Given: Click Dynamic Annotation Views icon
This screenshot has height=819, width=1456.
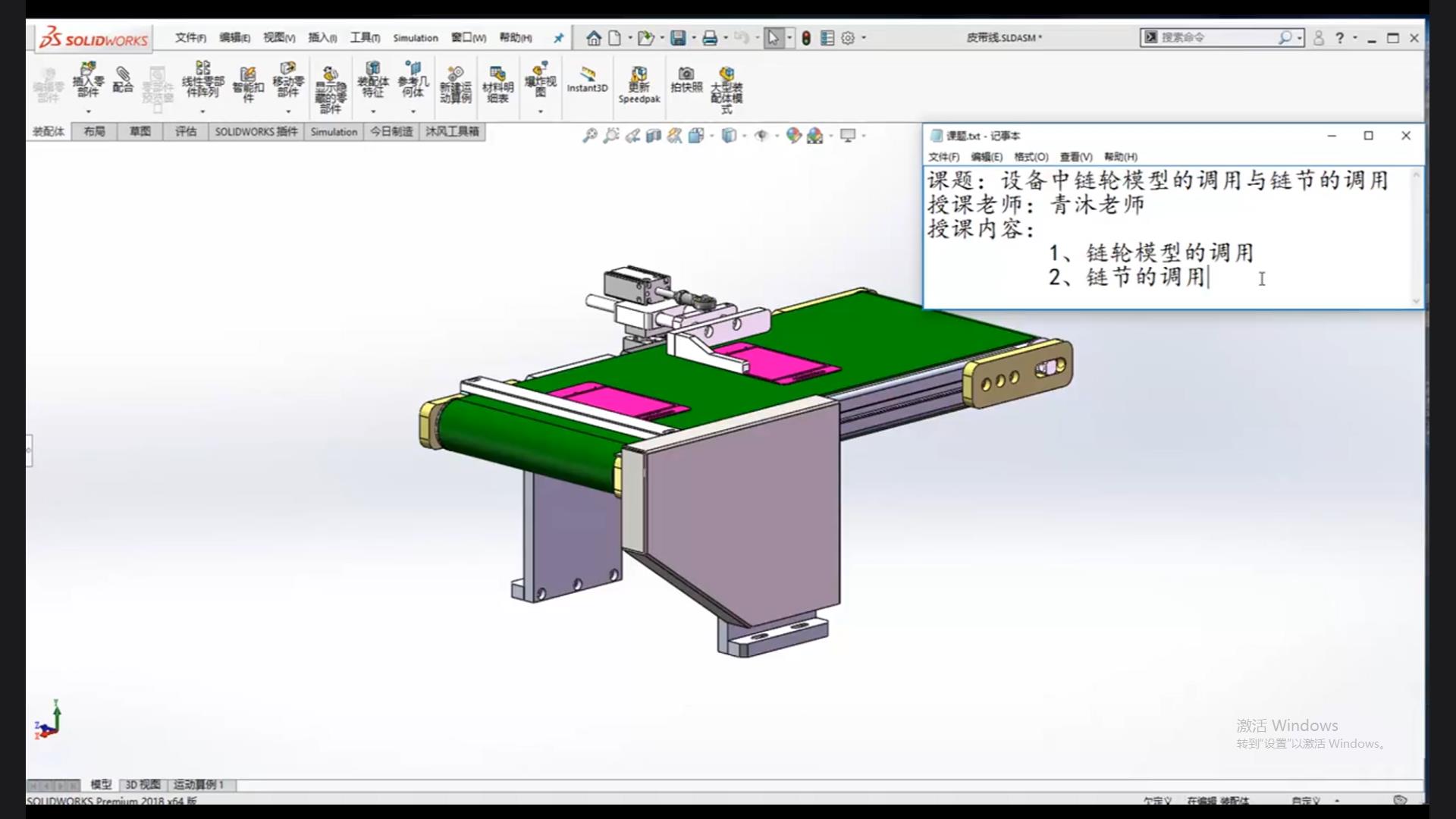Looking at the screenshot, I should click(674, 136).
